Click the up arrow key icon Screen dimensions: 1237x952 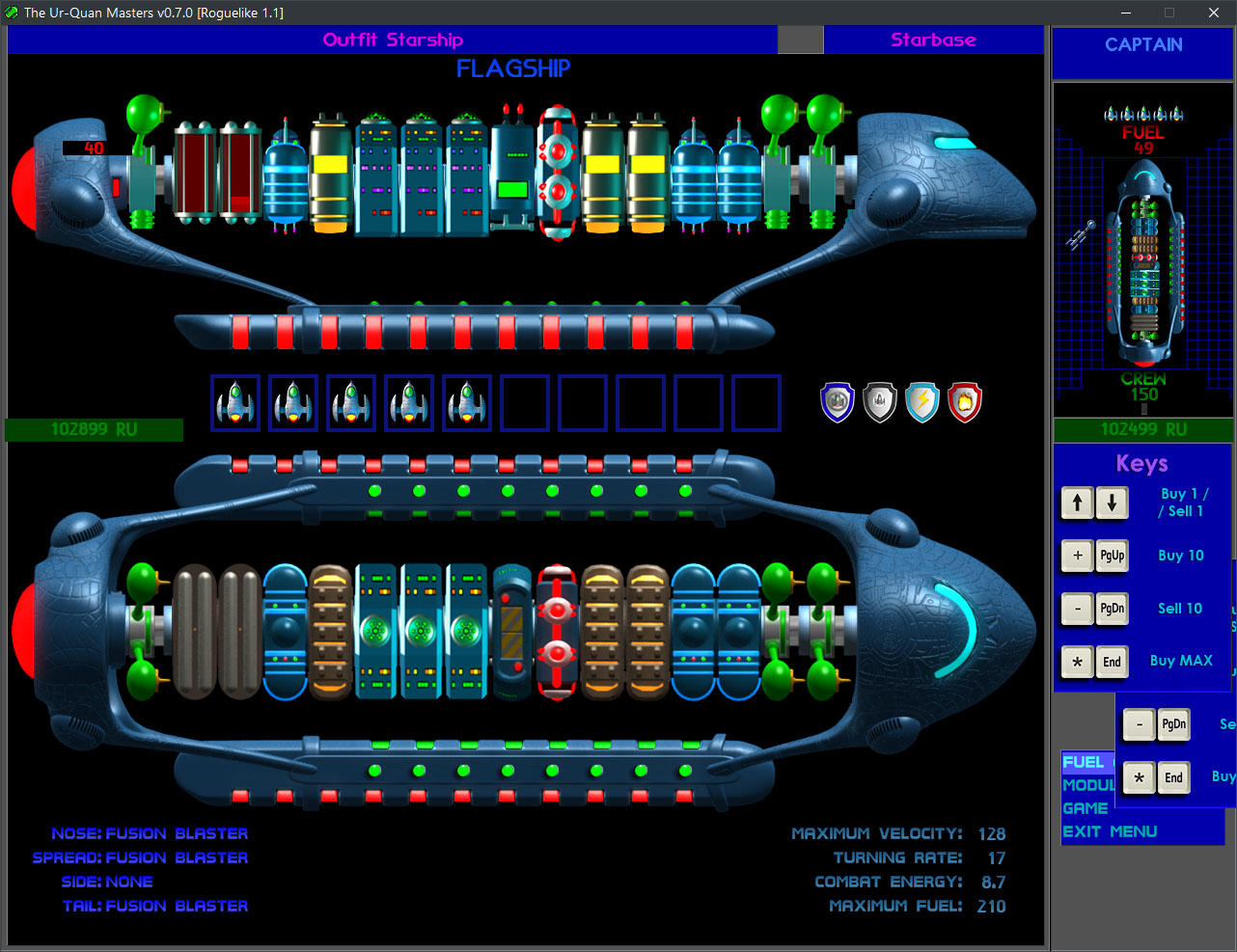pos(1078,503)
